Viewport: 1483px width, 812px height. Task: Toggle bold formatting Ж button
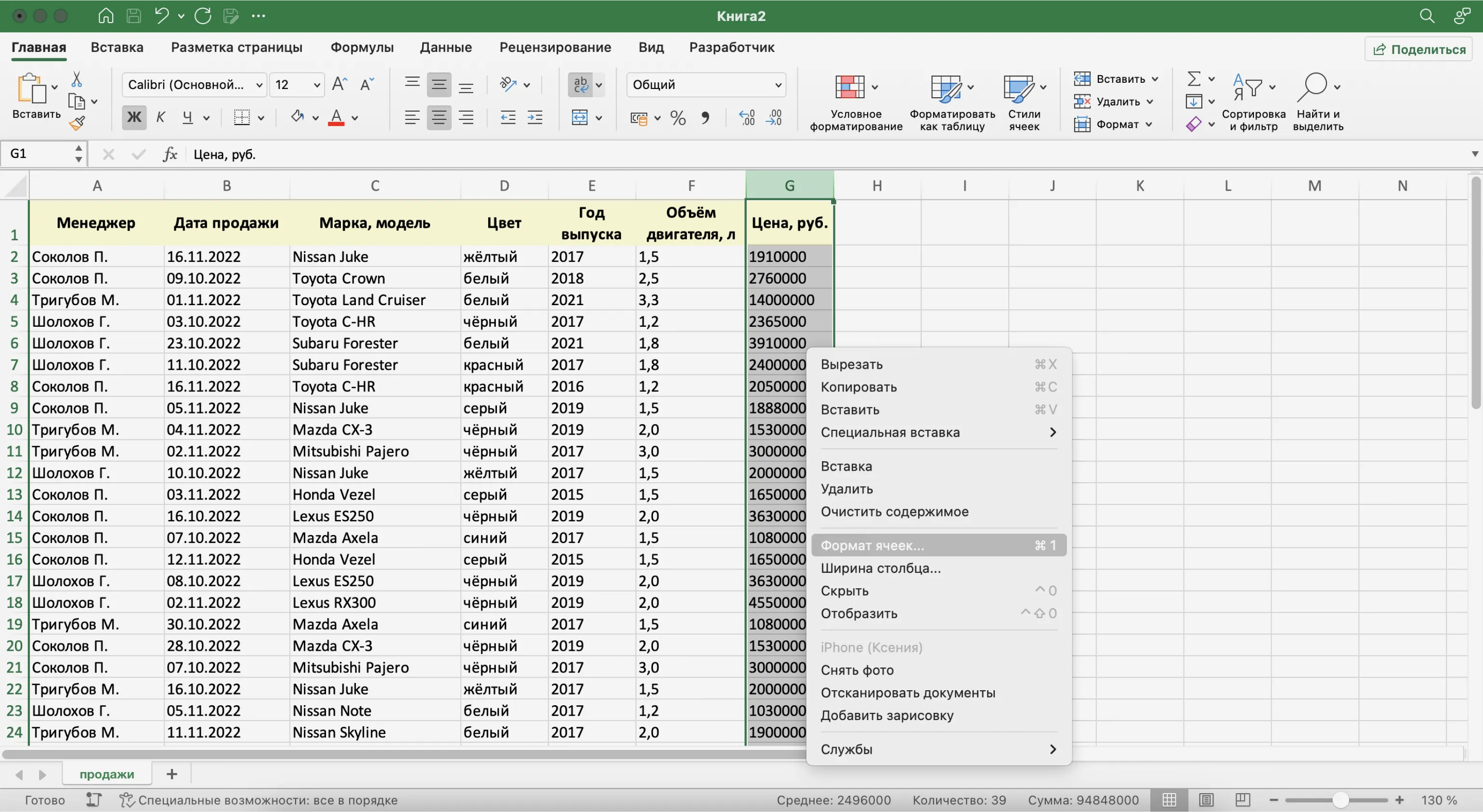coord(133,117)
